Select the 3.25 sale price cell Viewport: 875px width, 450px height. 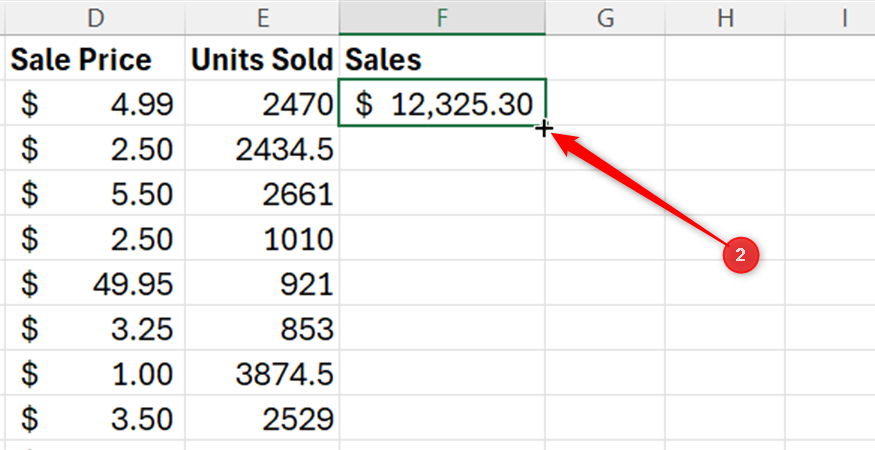click(95, 328)
